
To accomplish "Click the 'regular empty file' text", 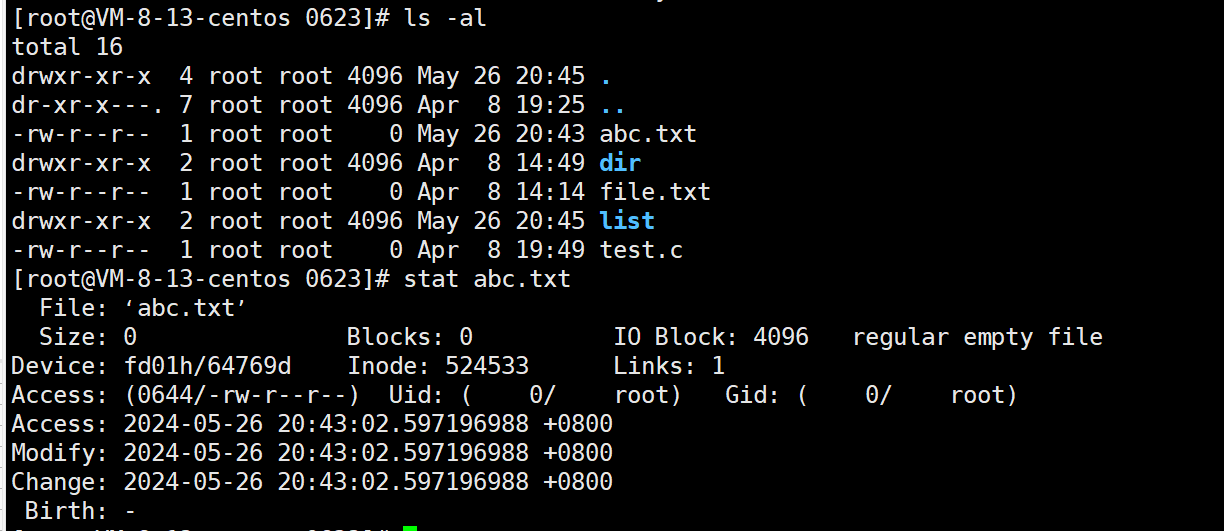I will (977, 337).
